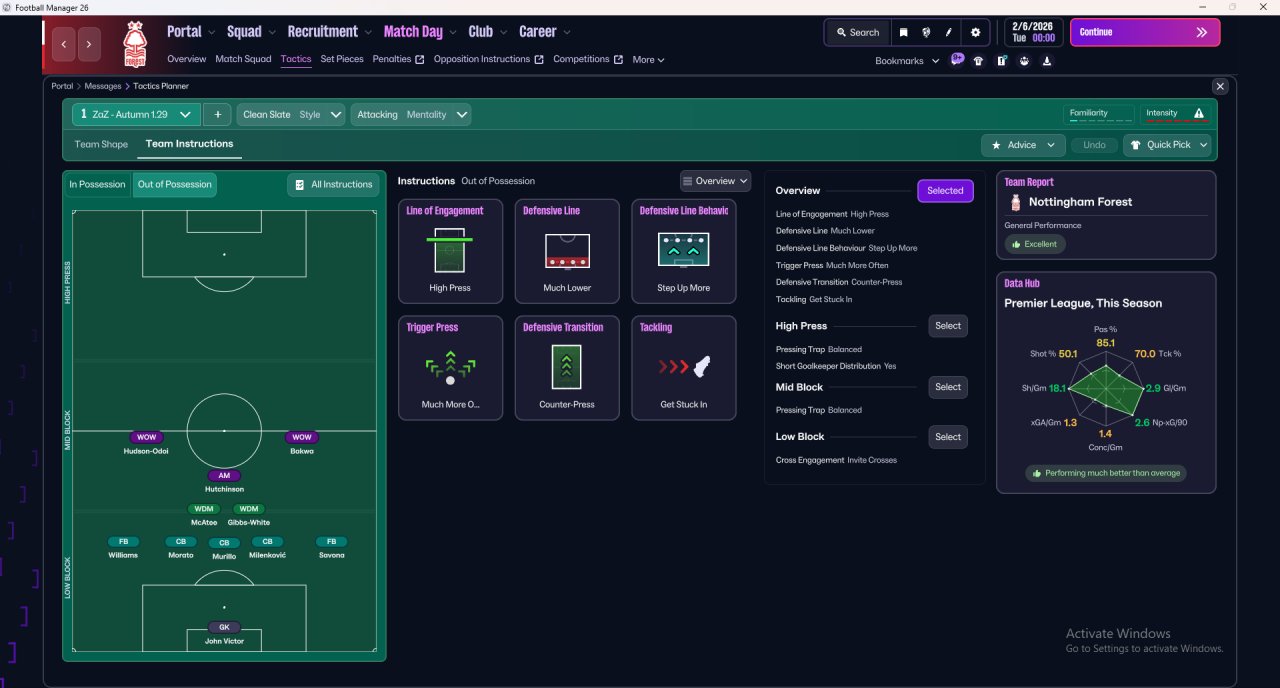Go forward with the right arrow navigation button

(x=90, y=44)
